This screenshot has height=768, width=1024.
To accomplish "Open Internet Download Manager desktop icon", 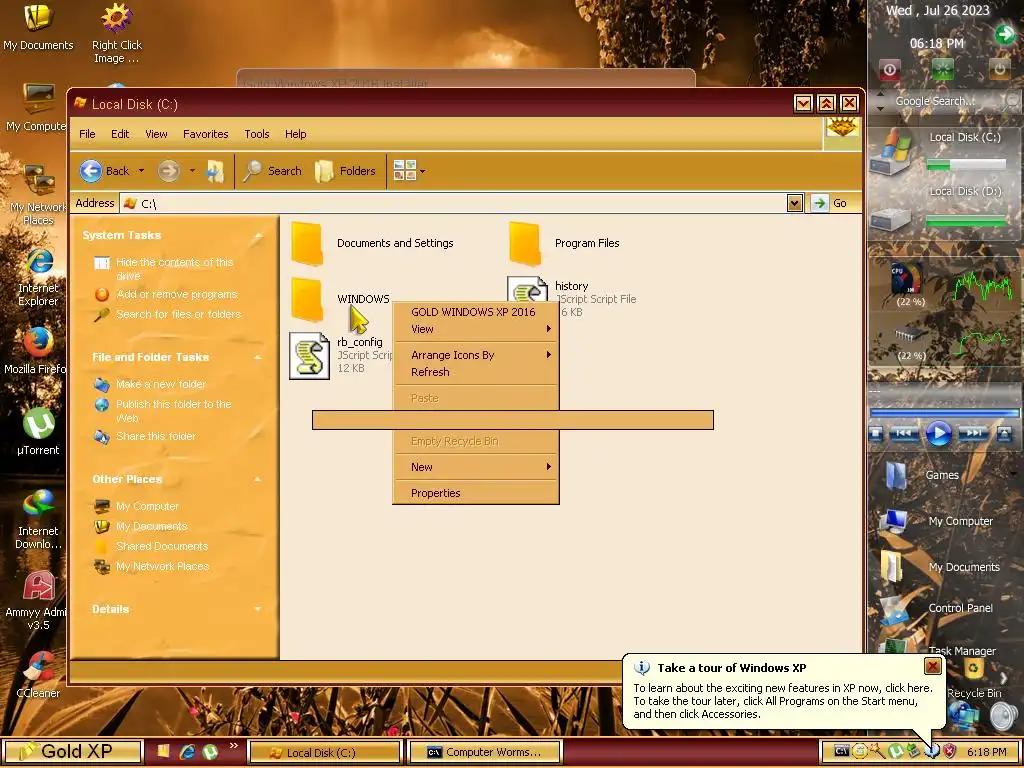I will [39, 505].
